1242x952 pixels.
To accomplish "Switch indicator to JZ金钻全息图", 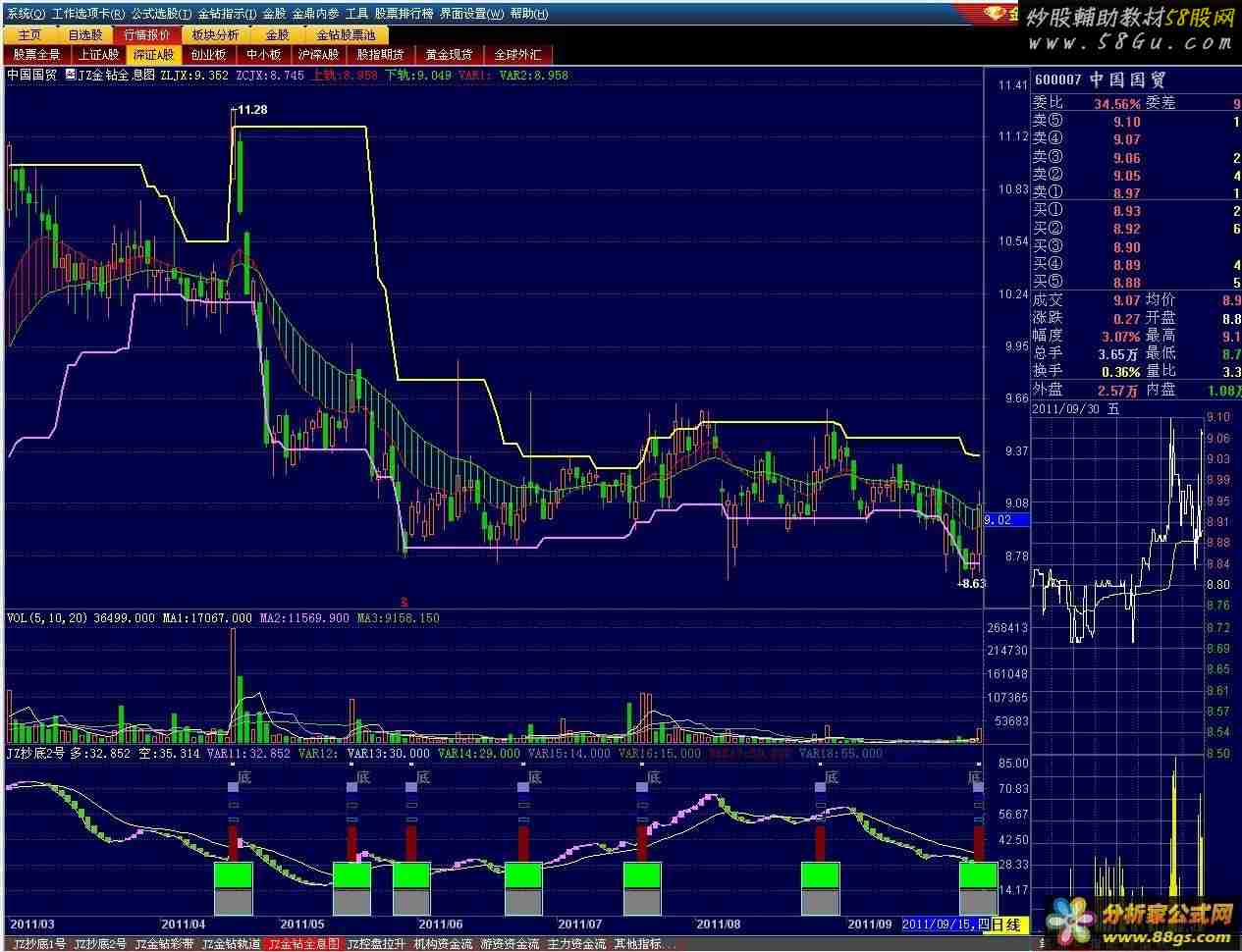I will point(304,944).
